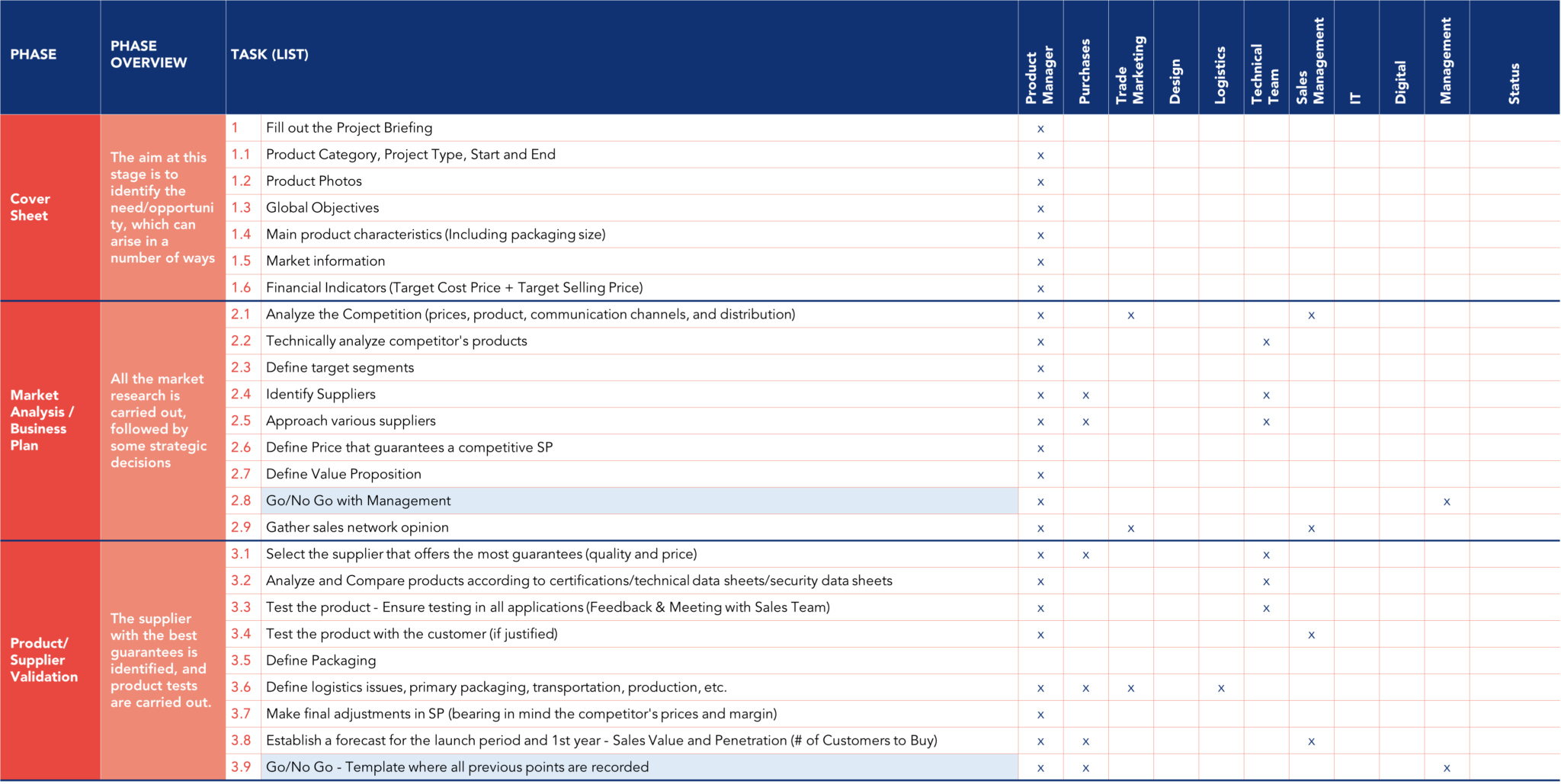Click the Product/Supplier Validation phase cell
The width and height of the screenshot is (1561, 784).
pos(50,660)
